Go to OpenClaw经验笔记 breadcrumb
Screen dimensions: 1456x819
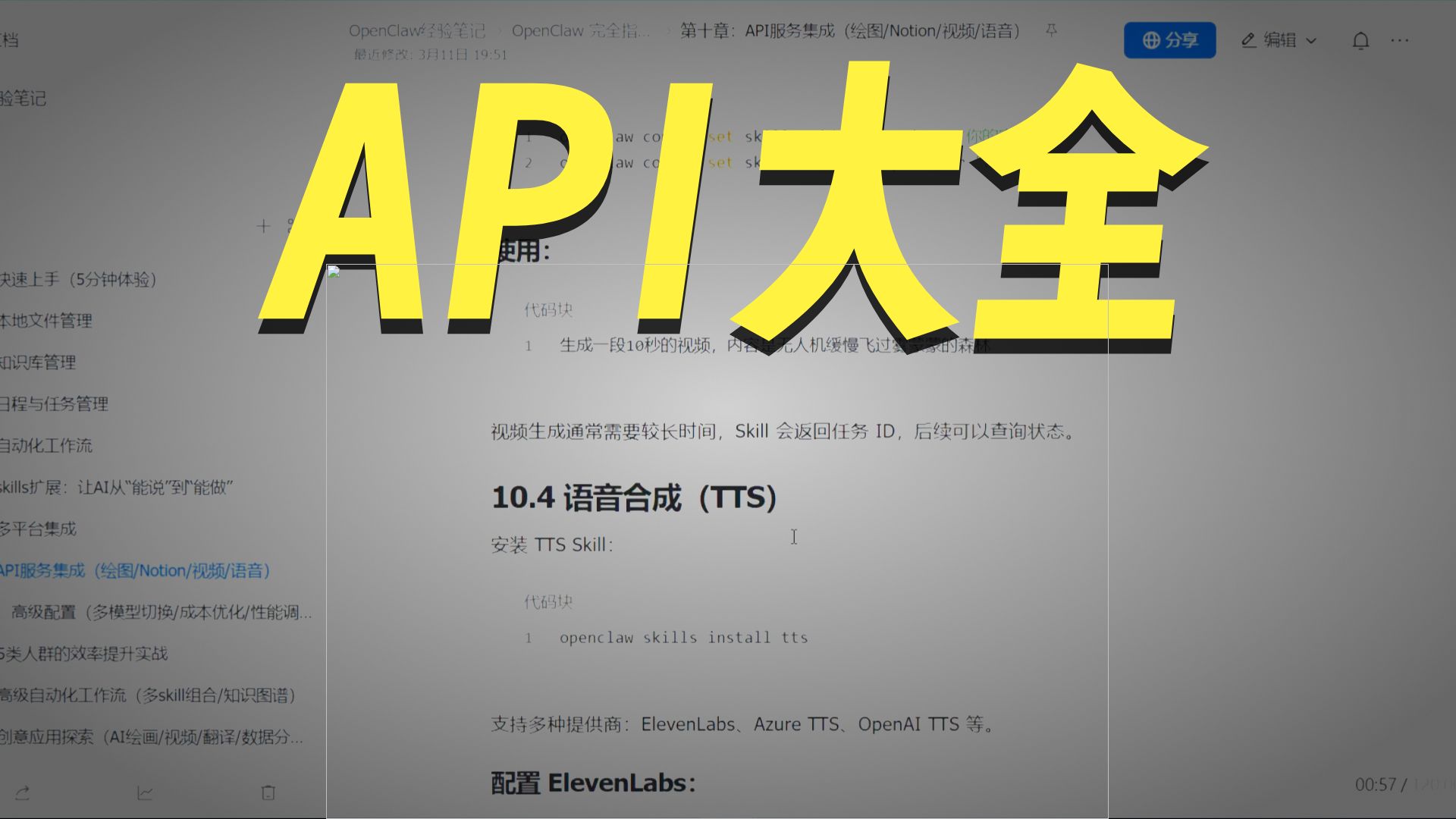[x=416, y=31]
